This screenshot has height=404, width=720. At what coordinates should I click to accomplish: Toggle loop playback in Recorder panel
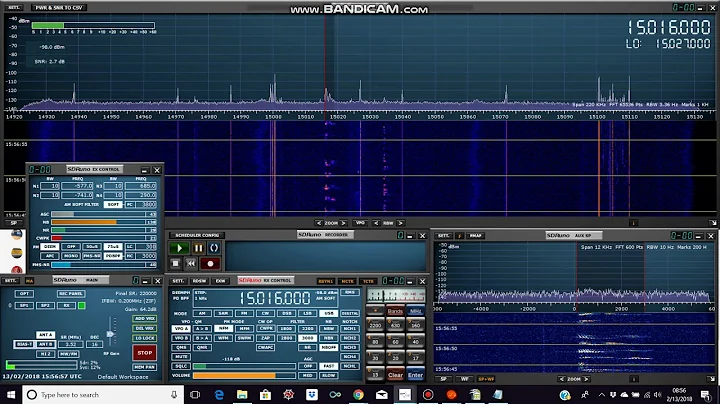click(x=214, y=248)
